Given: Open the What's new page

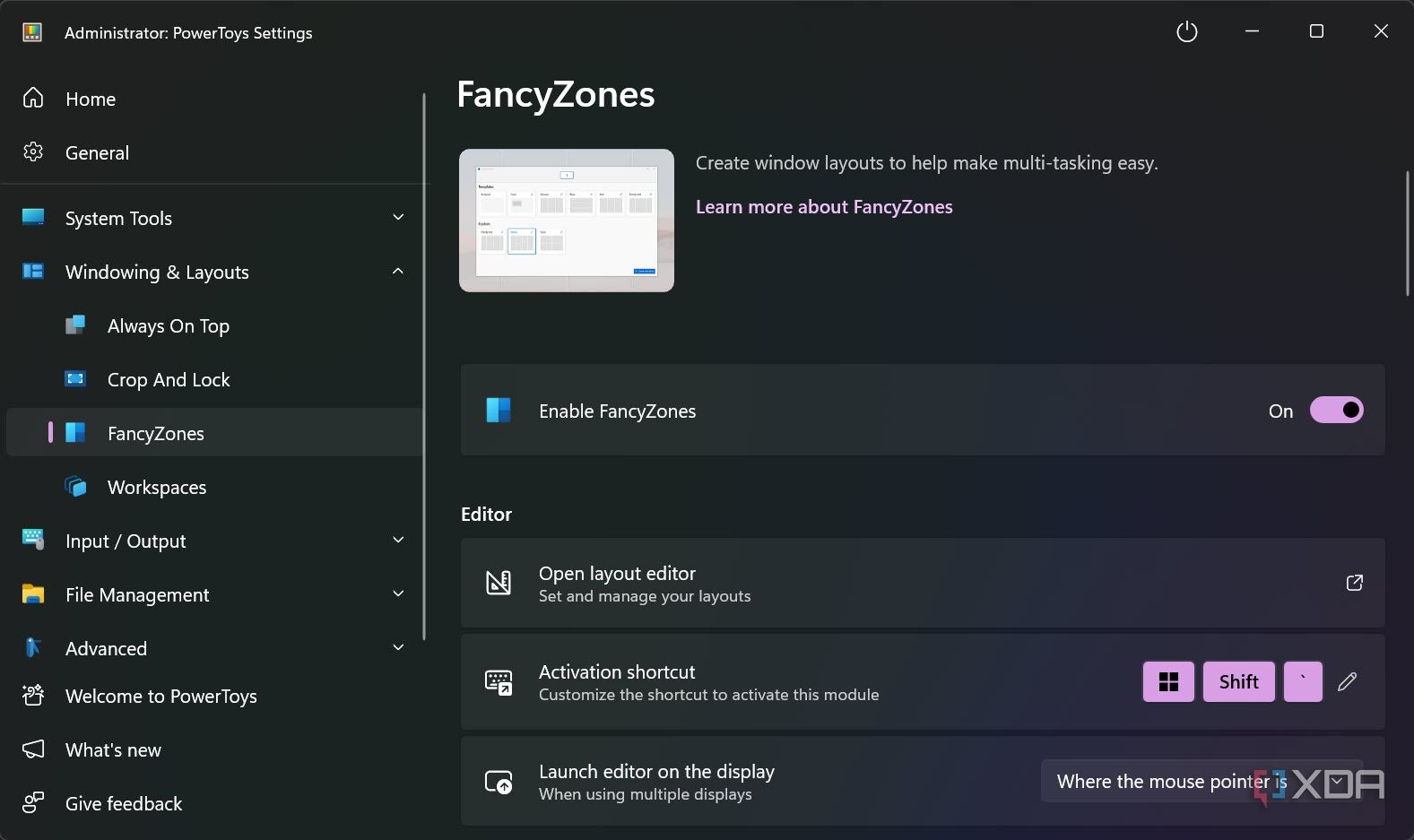Looking at the screenshot, I should click(x=113, y=750).
